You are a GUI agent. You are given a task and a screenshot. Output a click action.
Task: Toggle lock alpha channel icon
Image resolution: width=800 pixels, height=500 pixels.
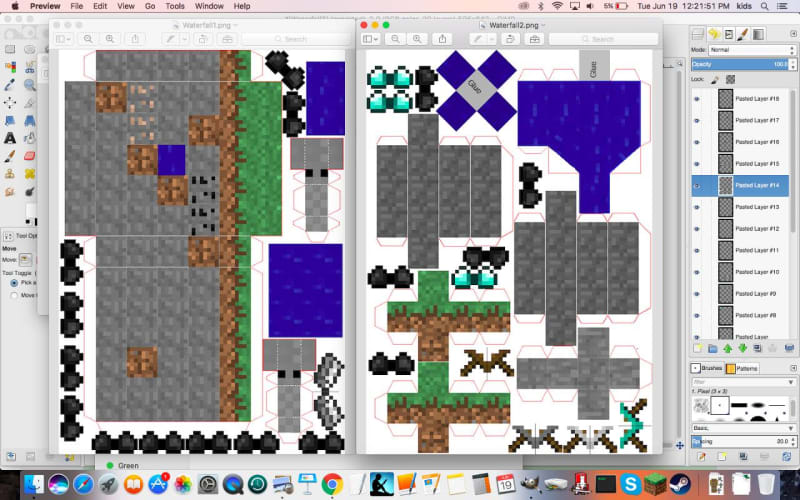coord(731,80)
